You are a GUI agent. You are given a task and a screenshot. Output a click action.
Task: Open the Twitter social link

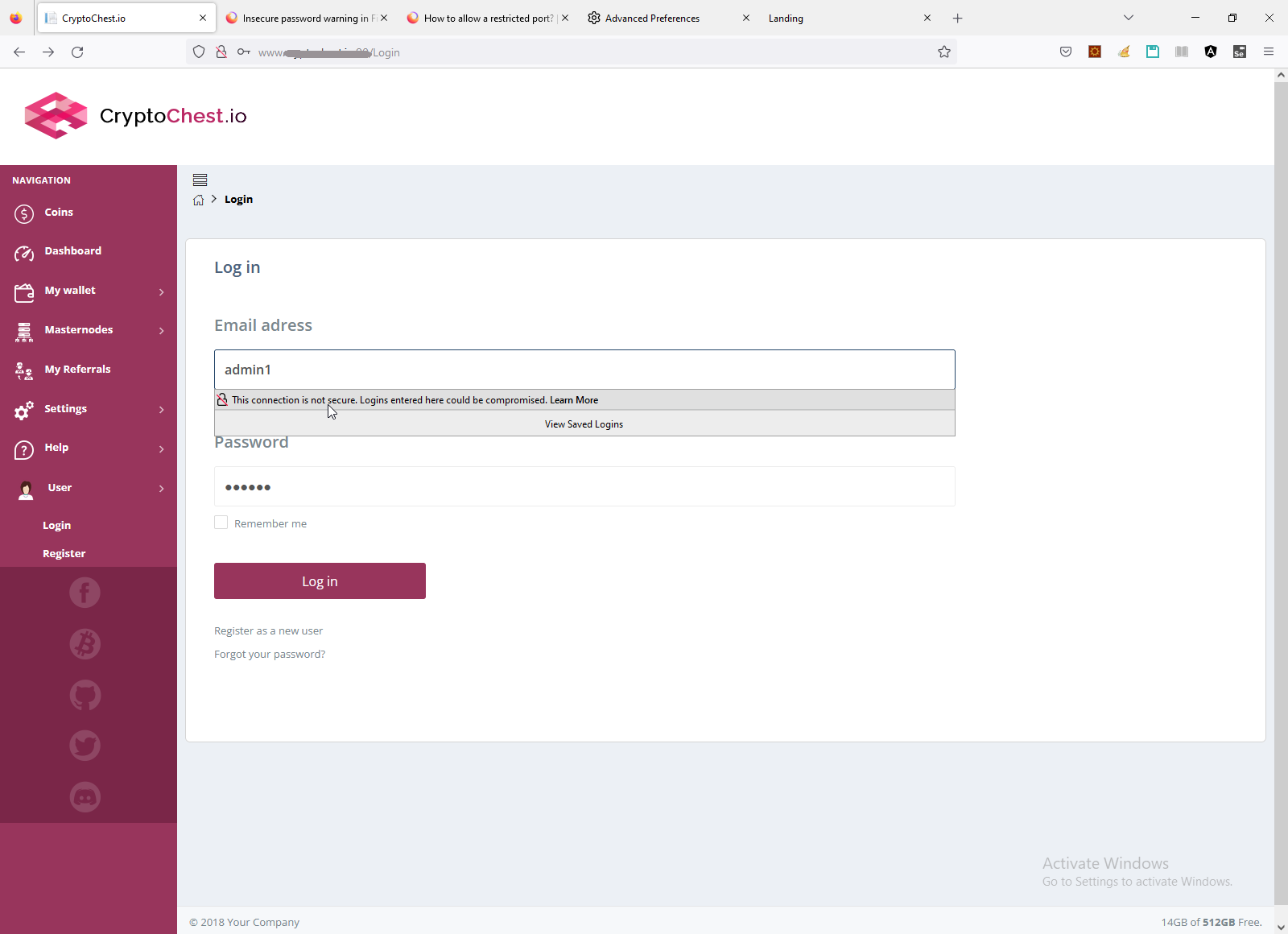point(85,746)
